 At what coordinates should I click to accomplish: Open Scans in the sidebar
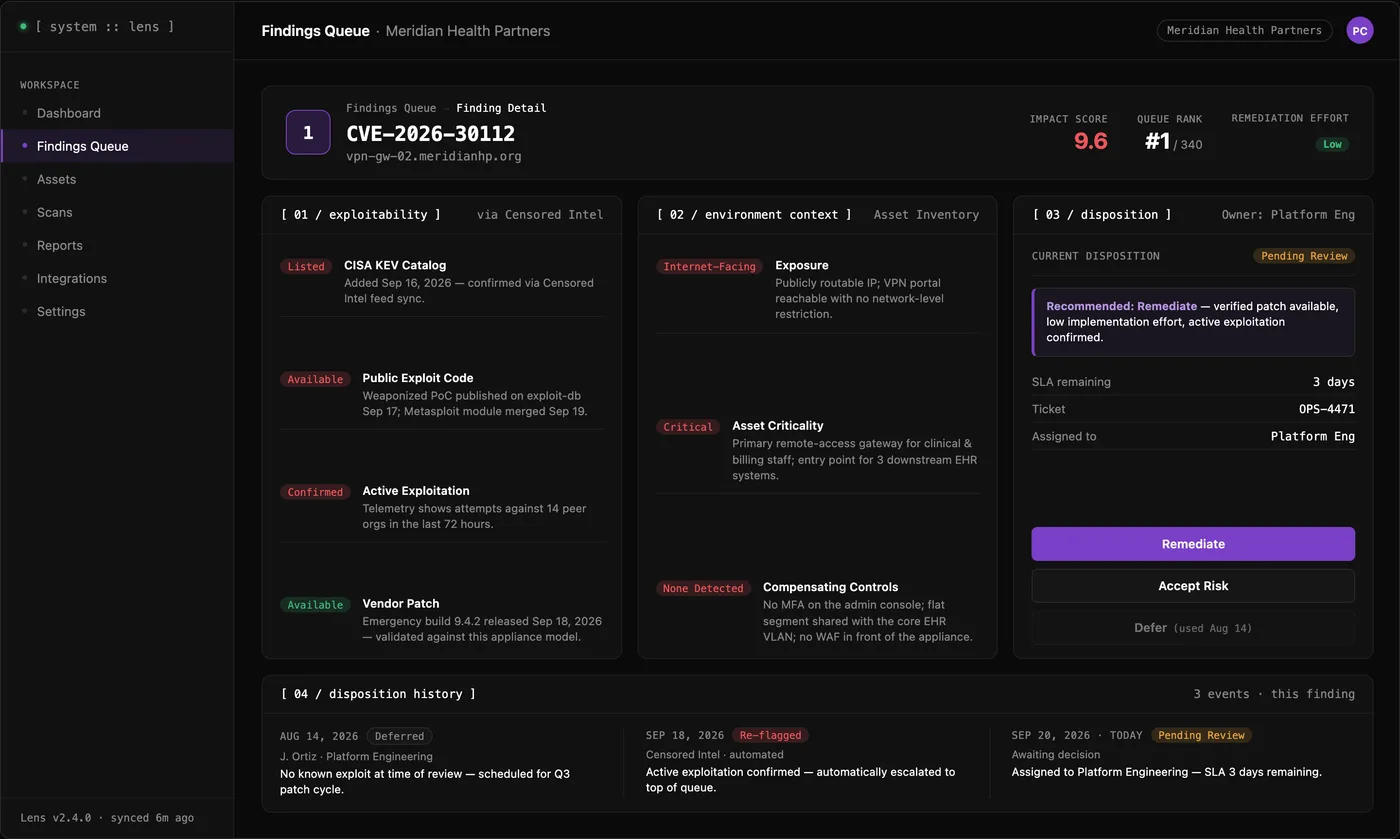[117, 212]
